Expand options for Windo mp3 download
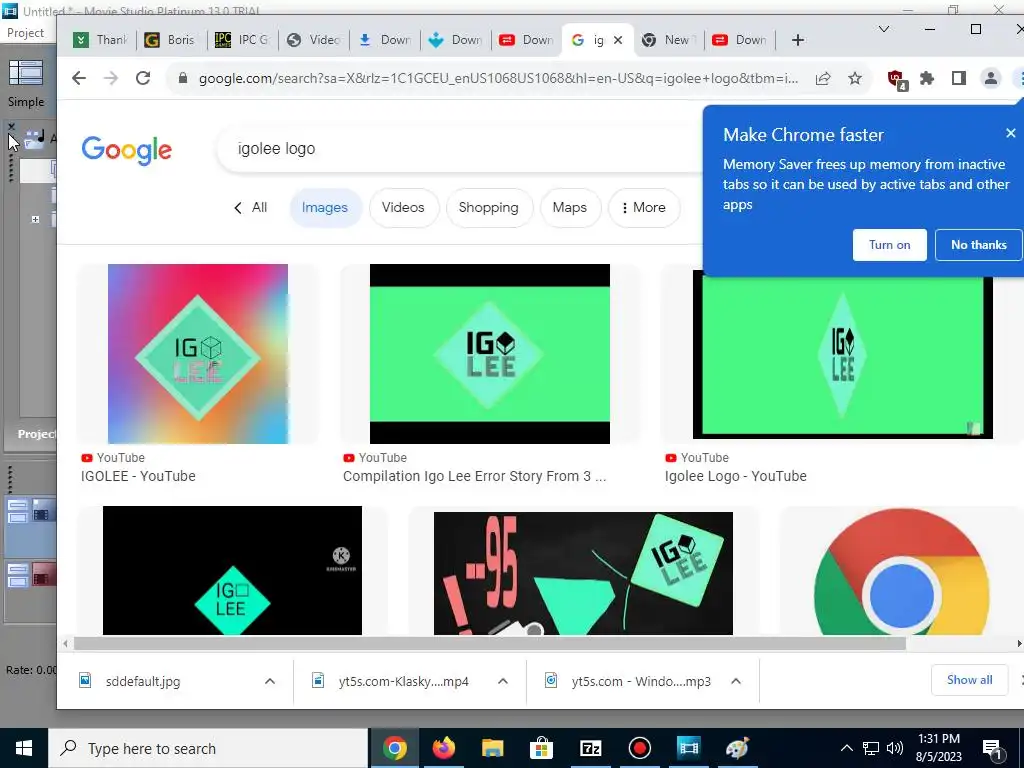This screenshot has width=1024, height=768. [736, 681]
